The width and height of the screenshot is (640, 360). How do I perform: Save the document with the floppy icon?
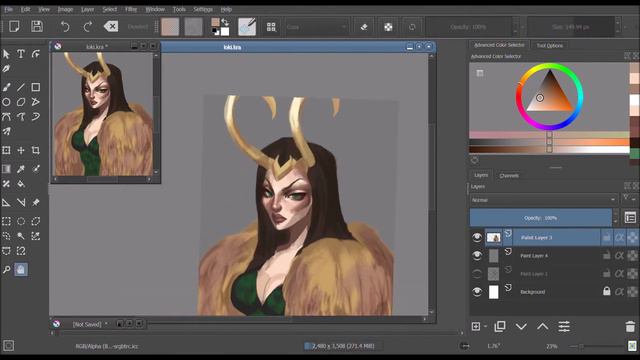coord(37,27)
